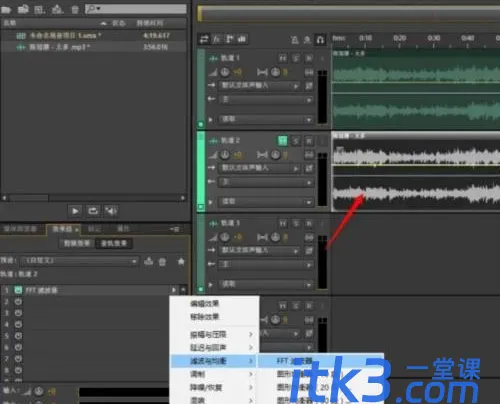
Task: Choose the first context menu entry, edit effect
Action: pos(205,304)
